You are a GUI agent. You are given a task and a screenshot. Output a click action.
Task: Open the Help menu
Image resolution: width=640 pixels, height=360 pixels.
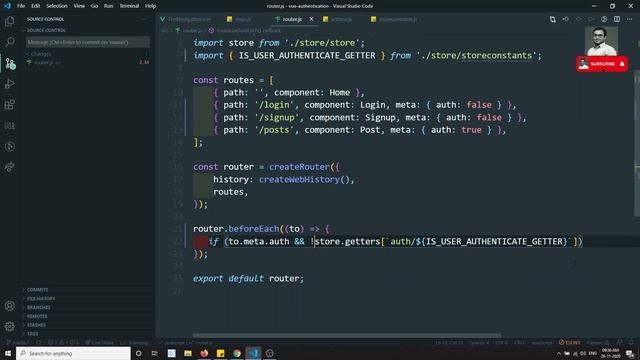(150, 6)
